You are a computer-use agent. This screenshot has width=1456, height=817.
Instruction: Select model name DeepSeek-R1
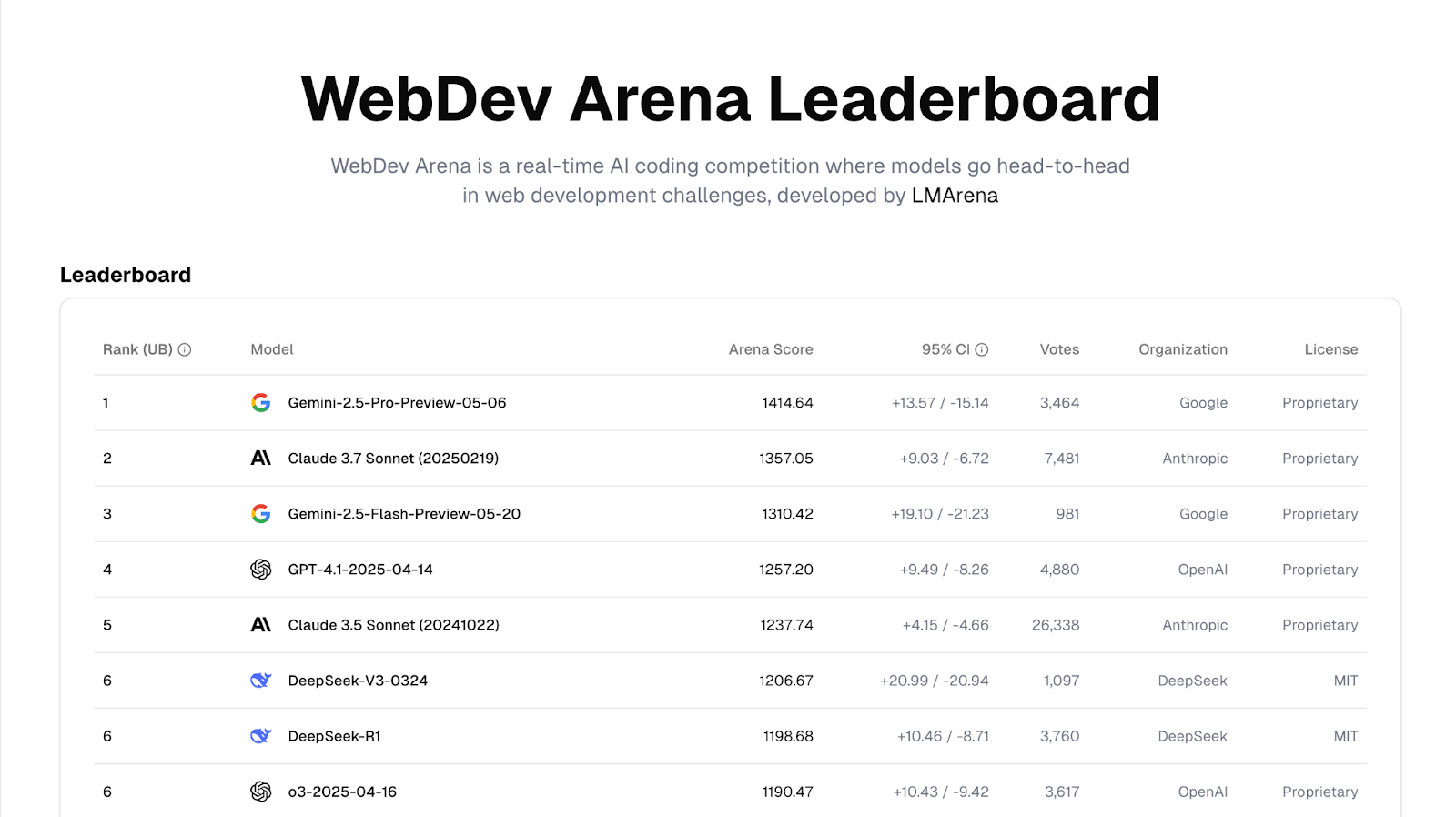334,736
